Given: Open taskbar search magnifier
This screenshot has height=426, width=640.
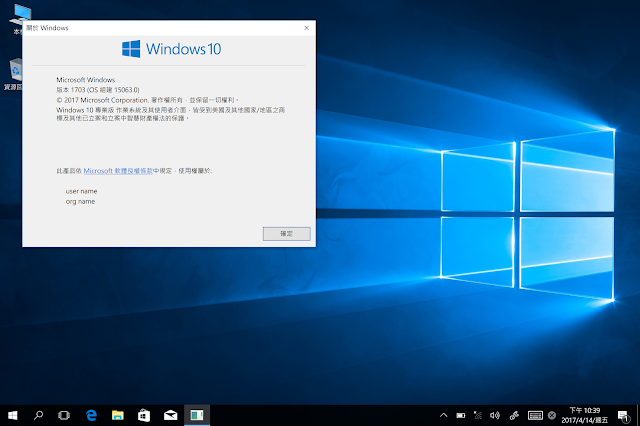Looking at the screenshot, I should tap(38, 415).
